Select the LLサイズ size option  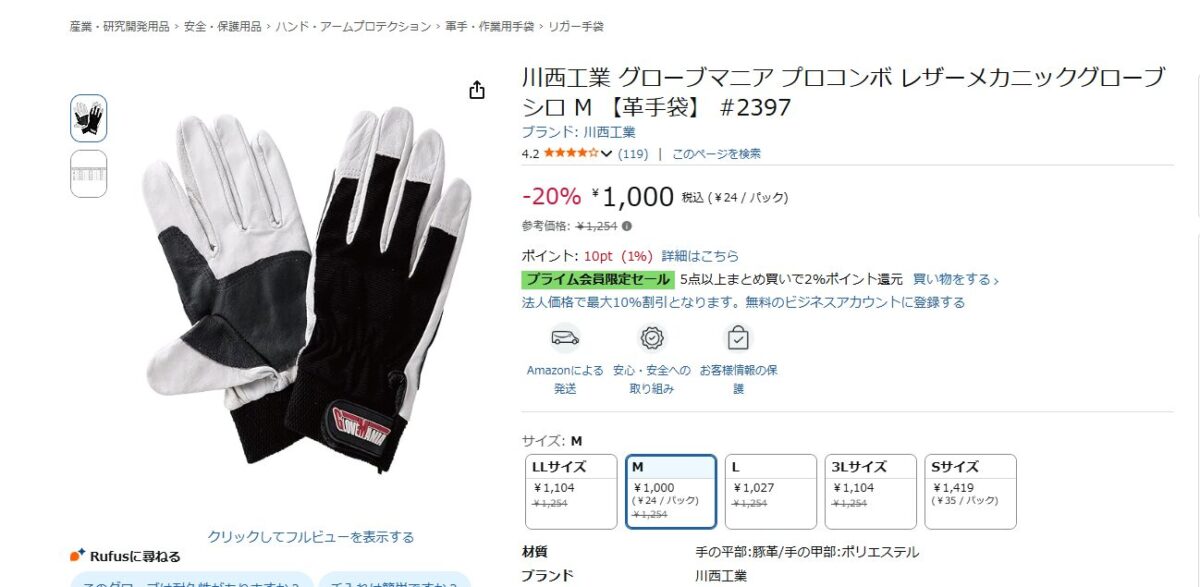coord(571,491)
